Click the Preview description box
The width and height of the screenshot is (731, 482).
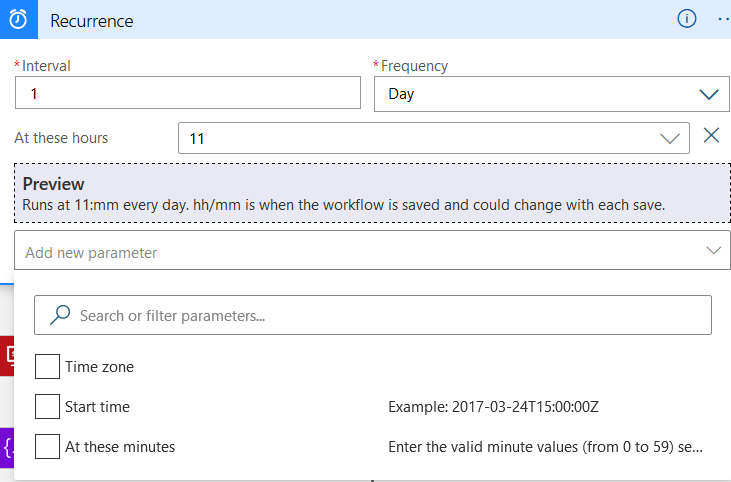pos(372,194)
